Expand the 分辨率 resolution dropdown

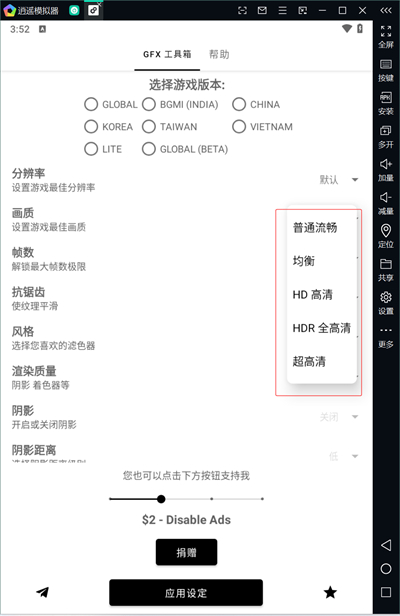pos(338,180)
